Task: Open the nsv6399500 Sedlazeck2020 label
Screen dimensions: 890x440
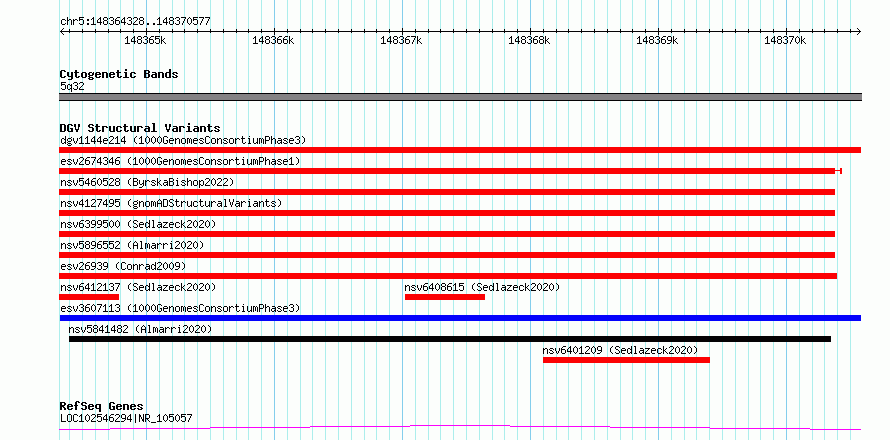Action: pos(138,224)
